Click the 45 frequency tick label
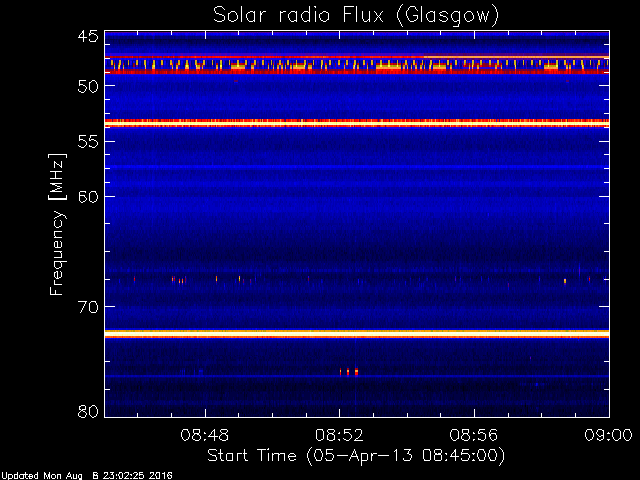The height and width of the screenshot is (480, 640). [x=88, y=37]
